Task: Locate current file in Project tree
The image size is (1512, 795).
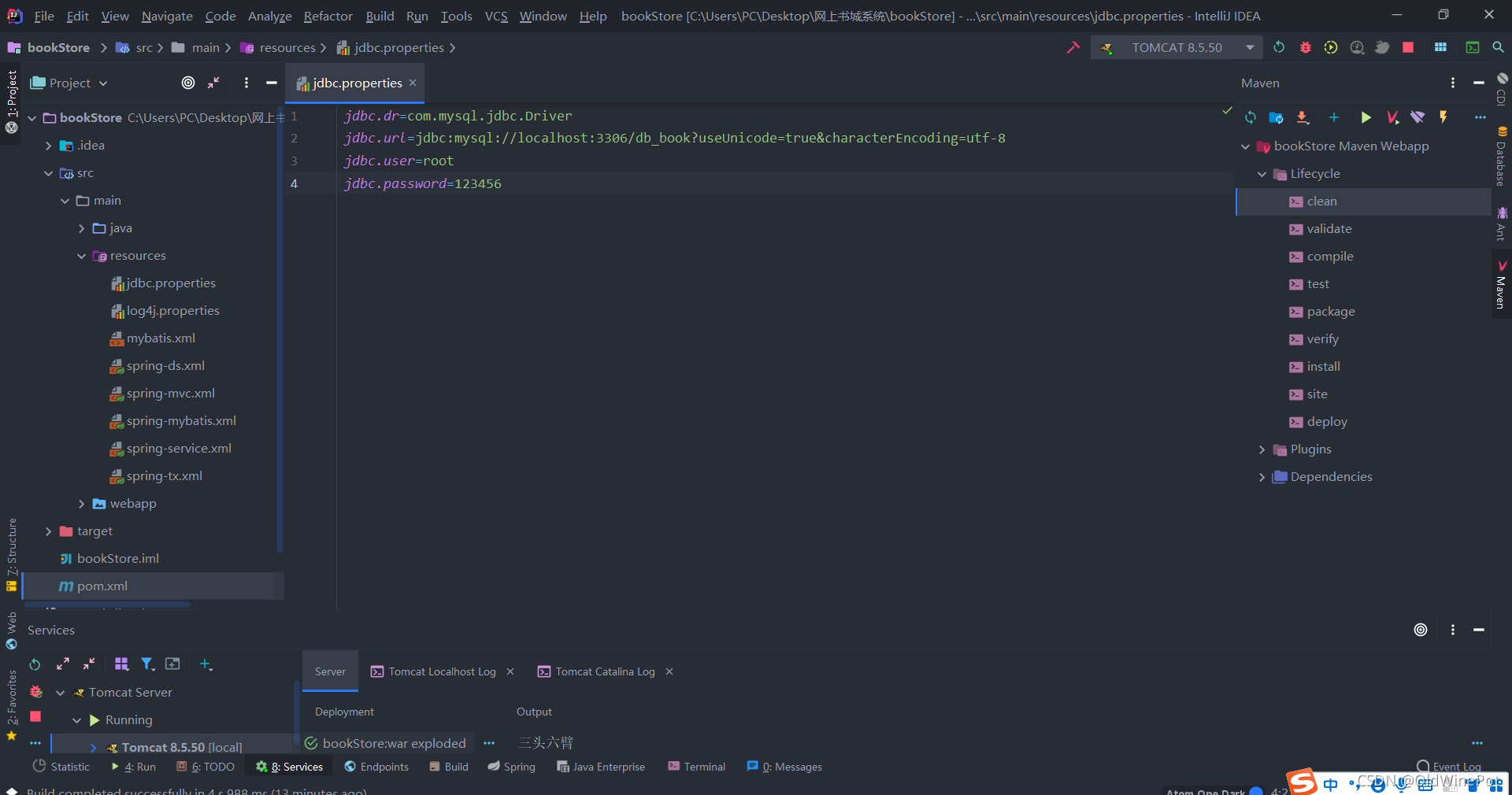Action: tap(188, 83)
